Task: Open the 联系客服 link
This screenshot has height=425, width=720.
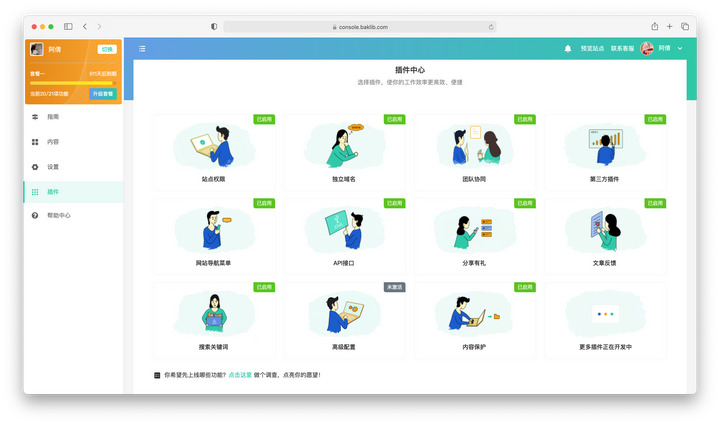Action: [x=622, y=48]
